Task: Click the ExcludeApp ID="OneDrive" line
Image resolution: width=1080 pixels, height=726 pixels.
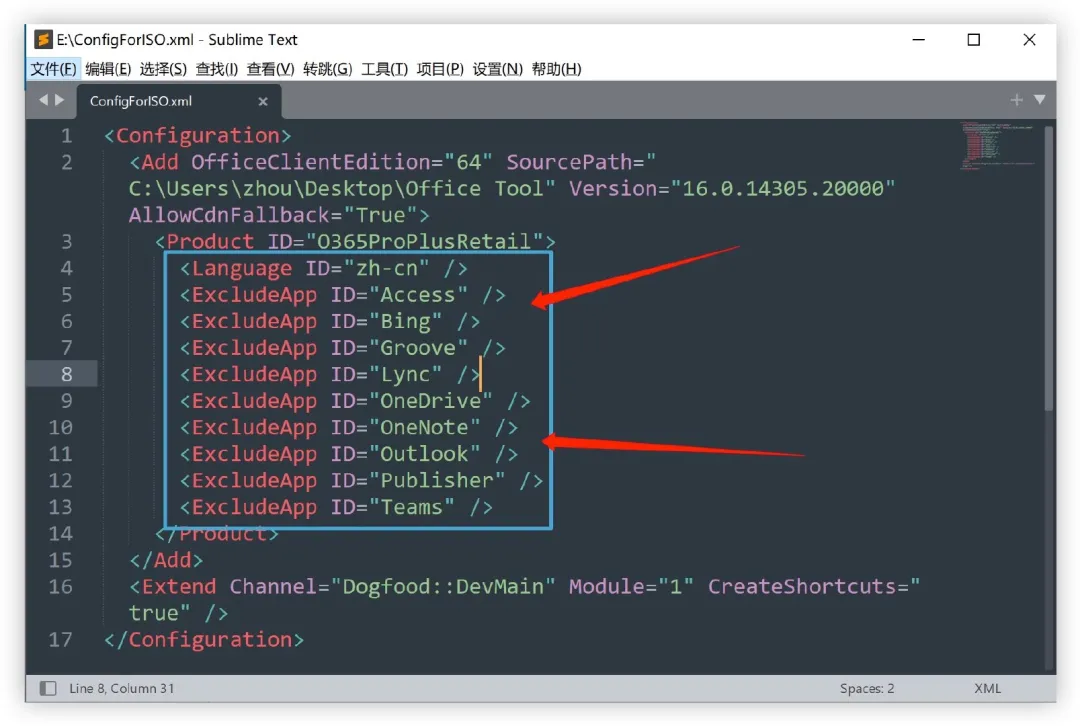Action: 355,401
